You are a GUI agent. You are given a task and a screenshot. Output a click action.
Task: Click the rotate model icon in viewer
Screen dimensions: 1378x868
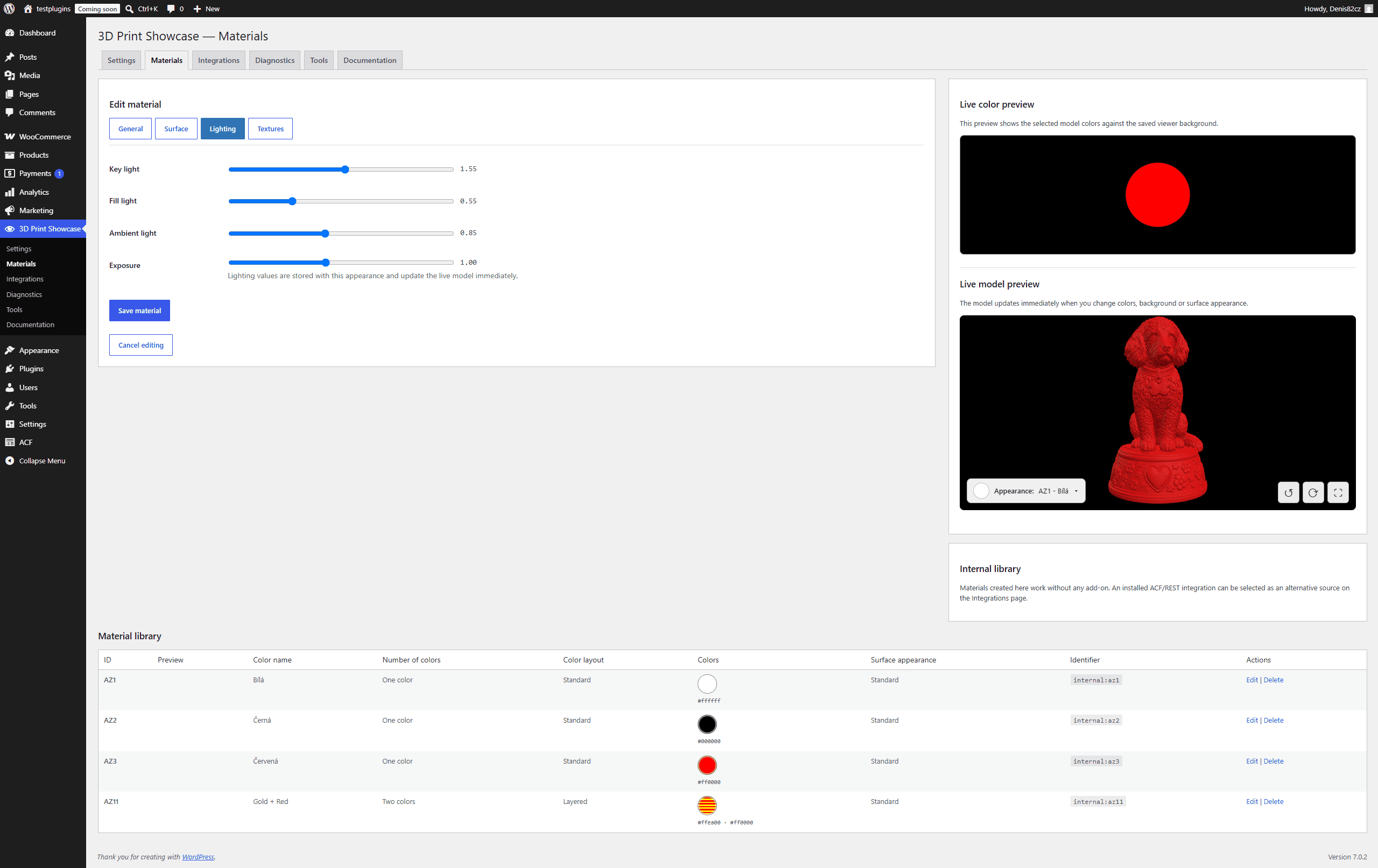pyautogui.click(x=1313, y=492)
